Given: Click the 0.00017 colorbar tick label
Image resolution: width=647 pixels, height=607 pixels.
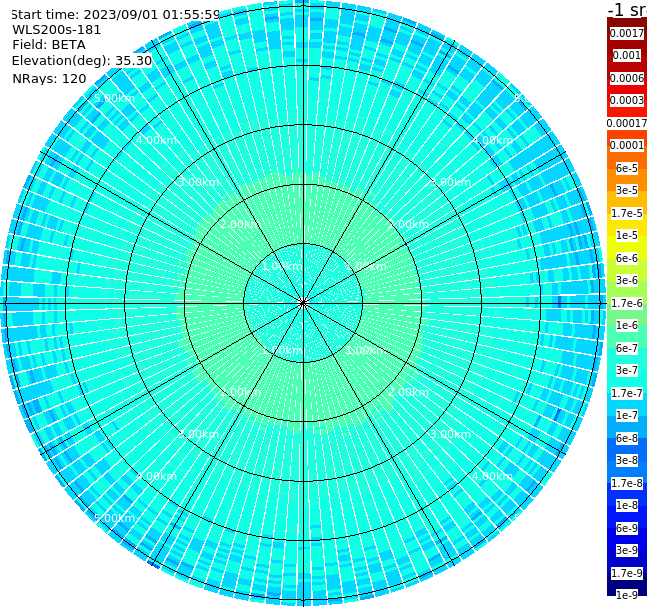Looking at the screenshot, I should [627, 123].
